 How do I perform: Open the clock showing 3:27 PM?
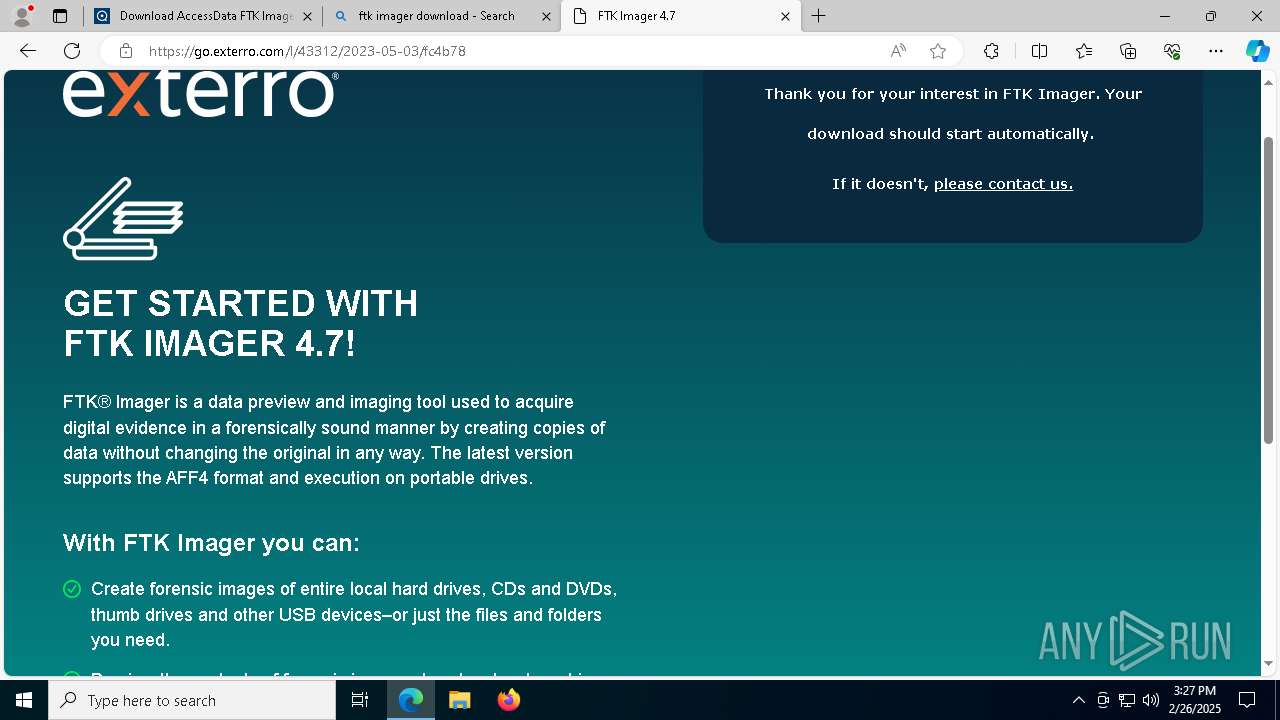(1194, 700)
